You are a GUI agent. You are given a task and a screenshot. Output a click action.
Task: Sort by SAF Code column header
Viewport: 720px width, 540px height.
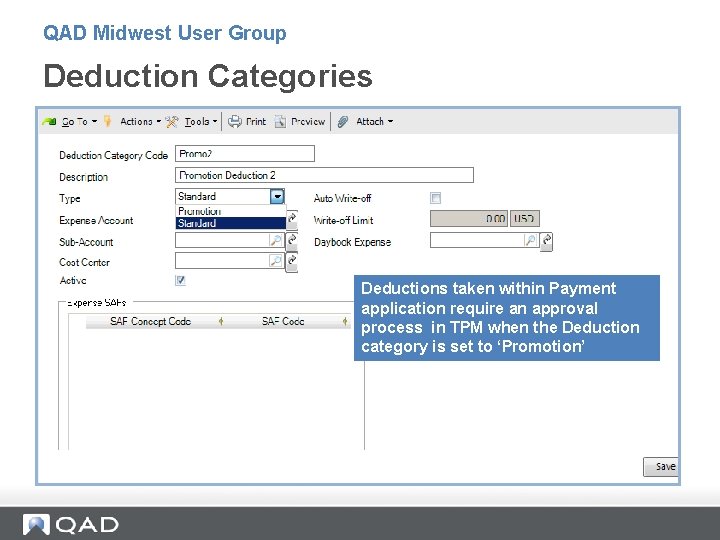point(283,321)
